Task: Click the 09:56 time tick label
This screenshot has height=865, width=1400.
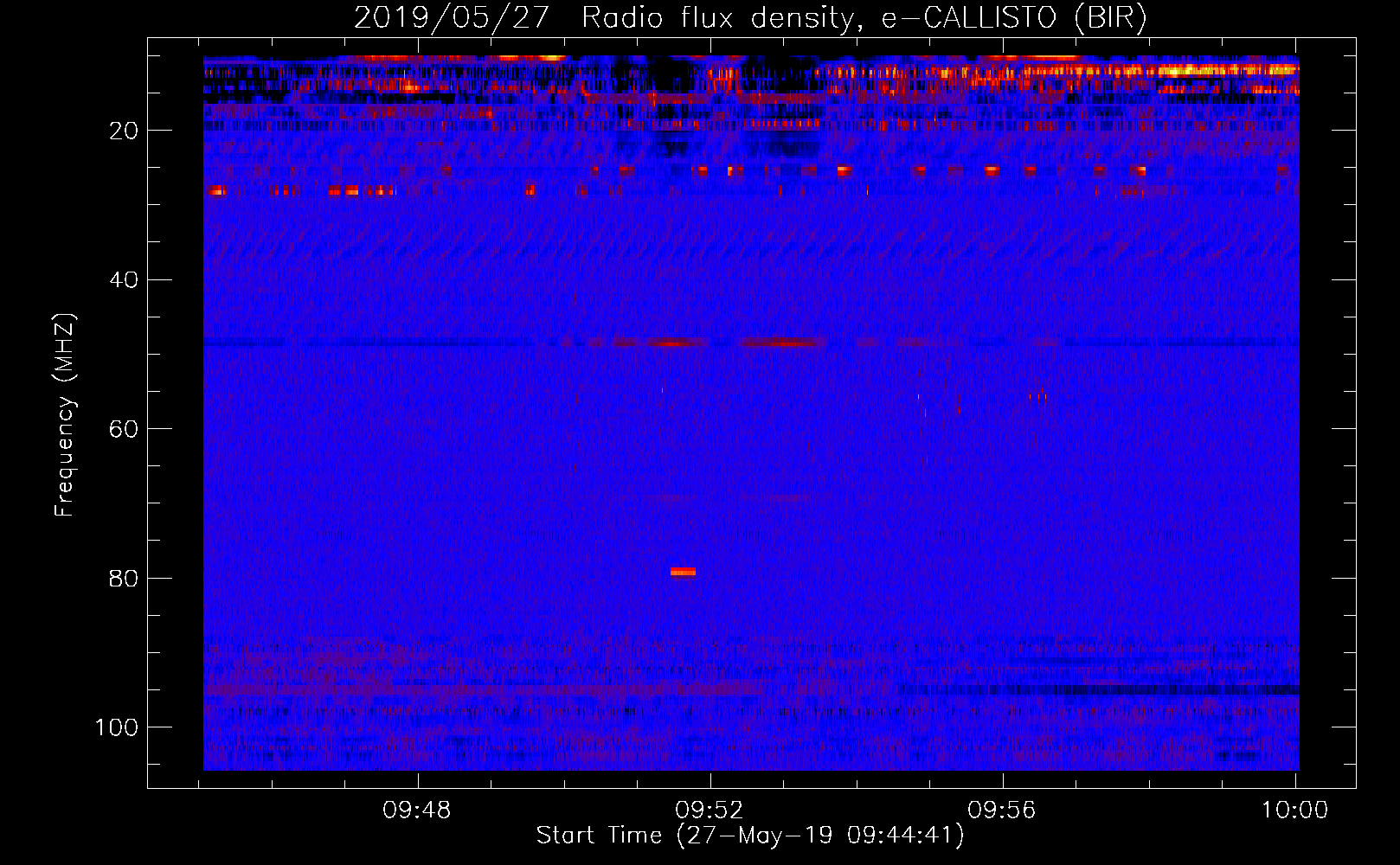Action: (1002, 811)
